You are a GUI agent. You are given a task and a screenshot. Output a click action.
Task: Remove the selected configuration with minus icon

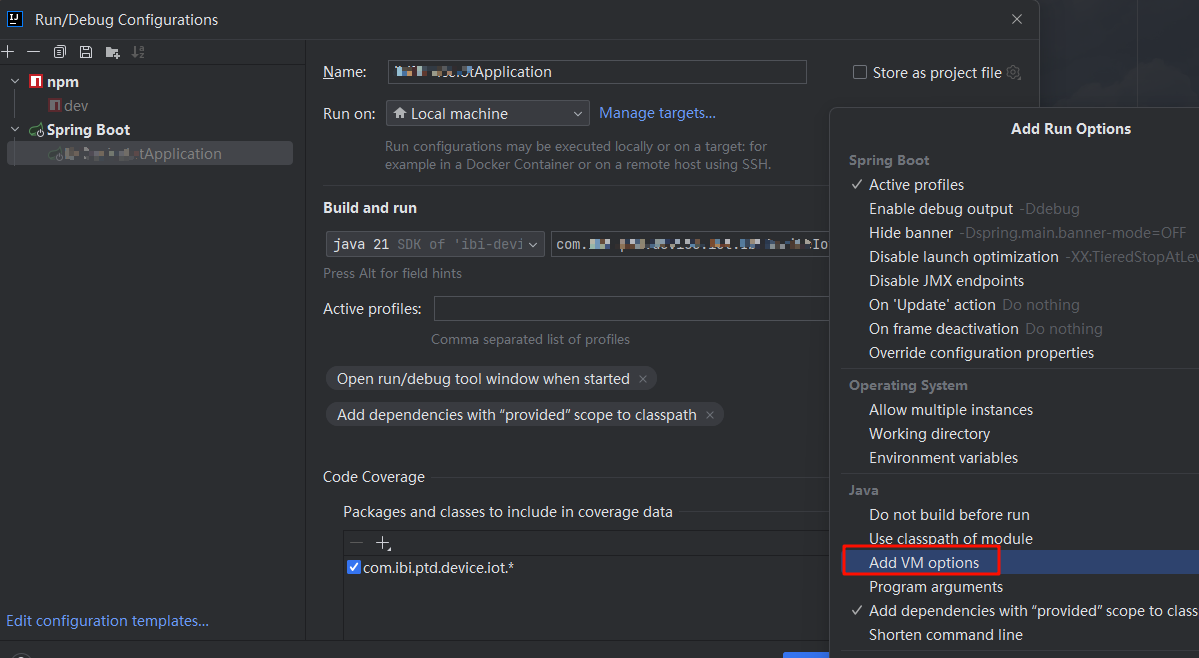pyautogui.click(x=34, y=52)
